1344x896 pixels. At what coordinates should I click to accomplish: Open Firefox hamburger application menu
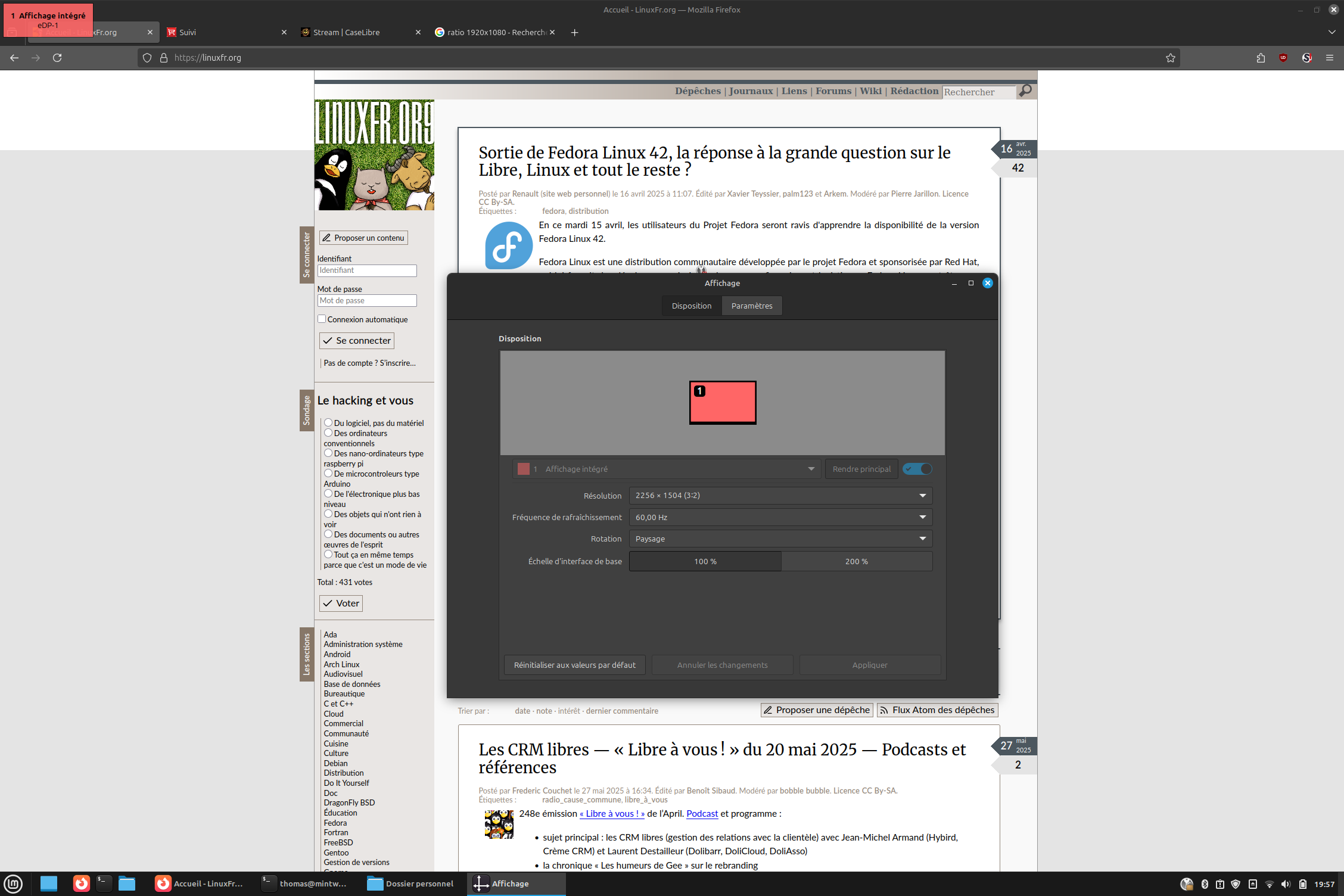(1329, 58)
